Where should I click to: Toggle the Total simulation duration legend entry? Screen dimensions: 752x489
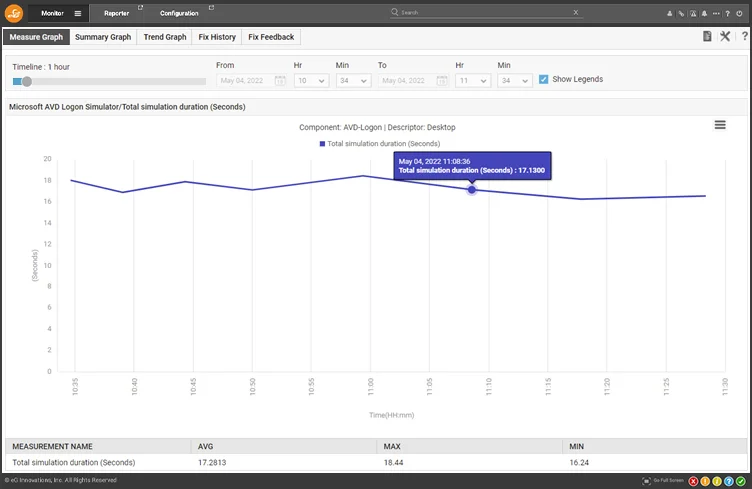[380, 143]
